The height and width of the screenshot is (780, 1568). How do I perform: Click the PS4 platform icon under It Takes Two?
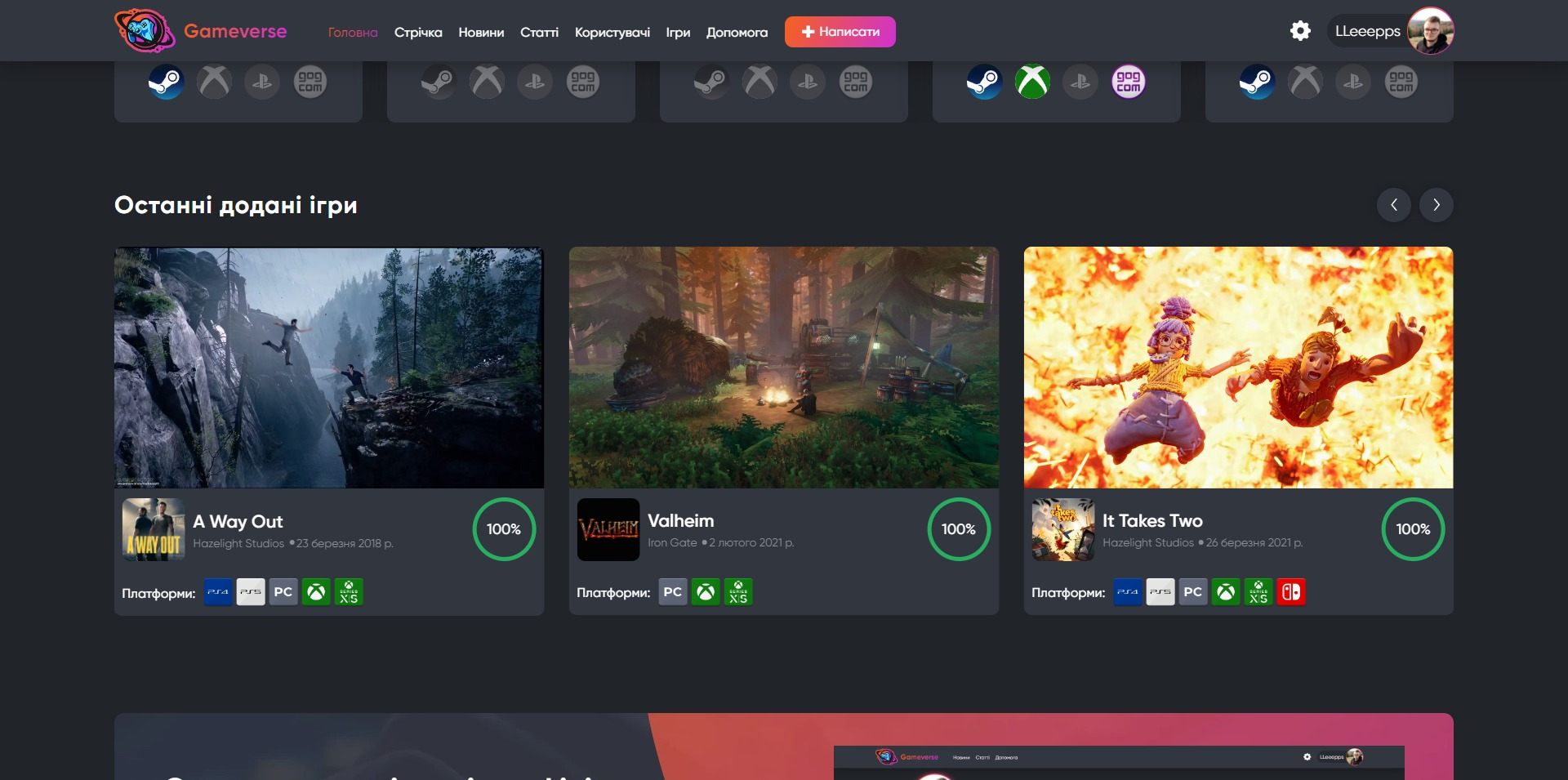pos(1128,592)
